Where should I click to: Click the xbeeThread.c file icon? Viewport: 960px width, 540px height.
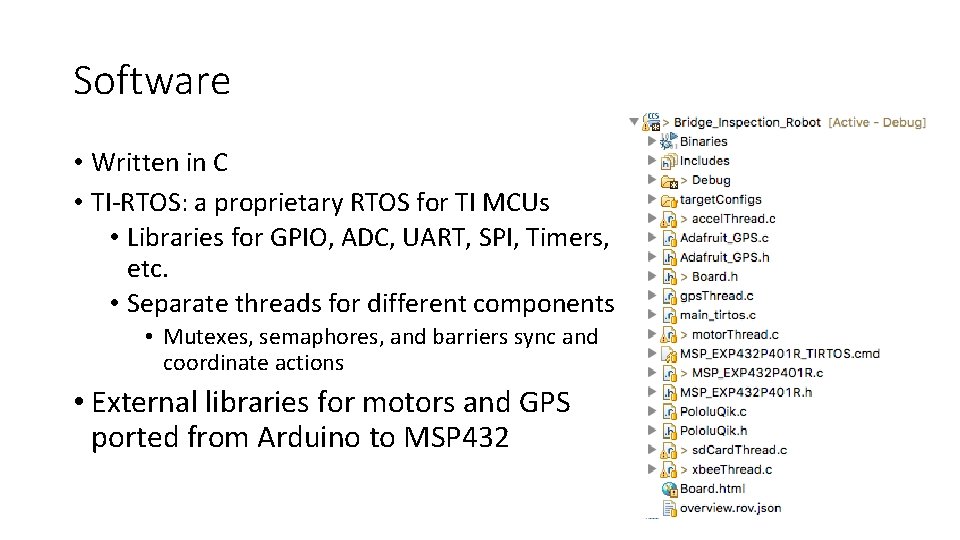pyautogui.click(x=669, y=470)
